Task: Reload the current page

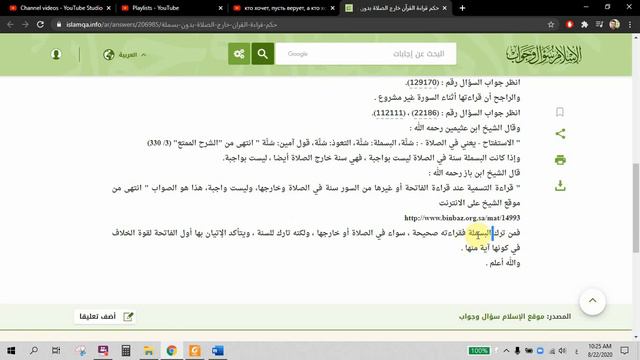Action: pyautogui.click(x=40, y=24)
